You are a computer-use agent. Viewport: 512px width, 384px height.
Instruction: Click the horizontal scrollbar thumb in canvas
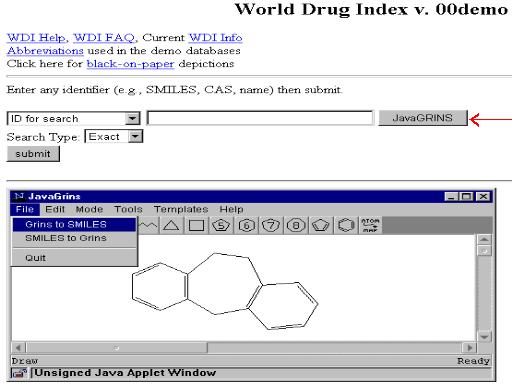pyautogui.click(x=117, y=348)
